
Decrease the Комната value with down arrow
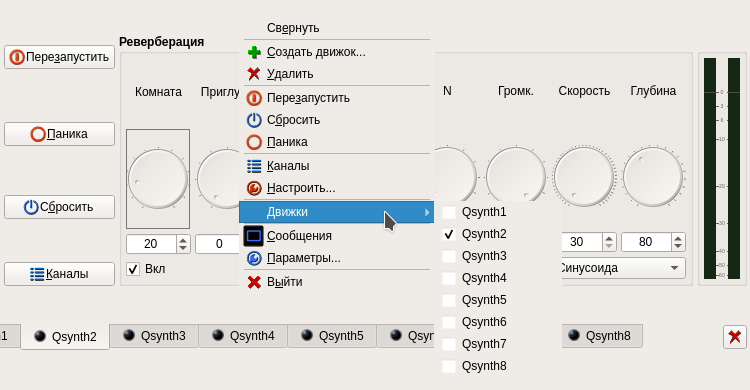tap(183, 248)
